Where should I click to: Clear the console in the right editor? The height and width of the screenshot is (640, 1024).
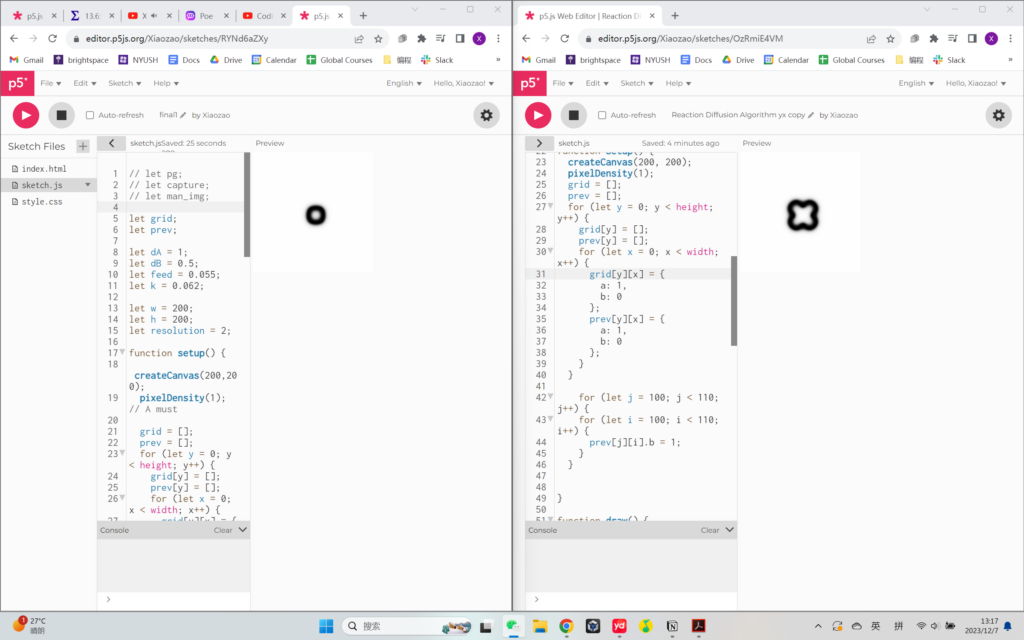(709, 530)
